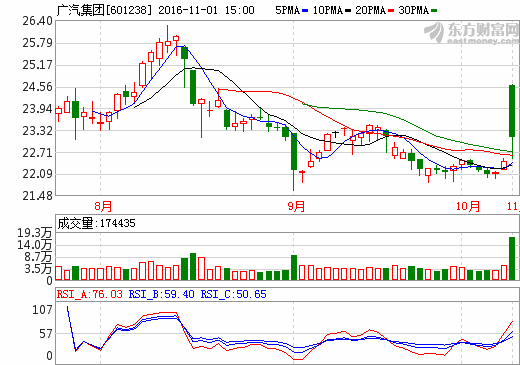The height and width of the screenshot is (365, 520).
Task: Click the green volume bar at September start
Action: click(x=294, y=267)
